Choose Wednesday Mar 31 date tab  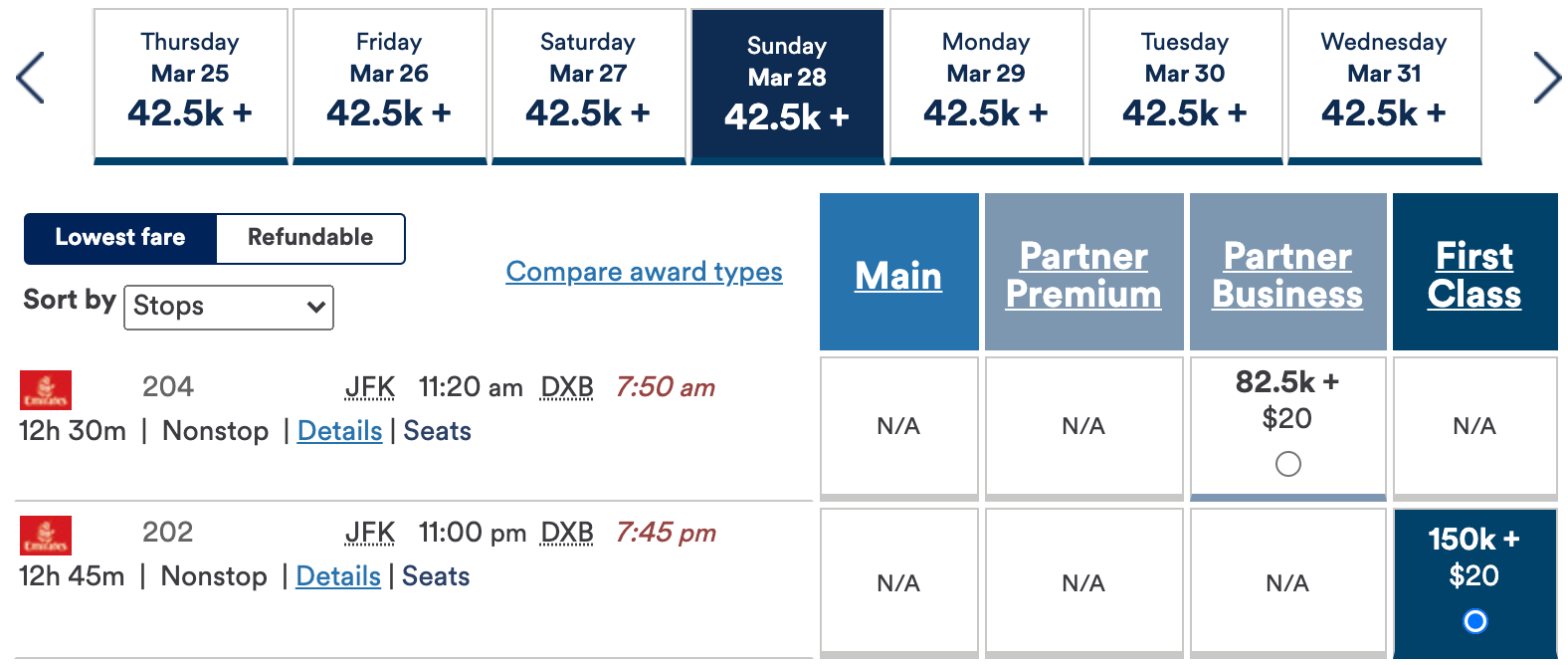(1384, 85)
